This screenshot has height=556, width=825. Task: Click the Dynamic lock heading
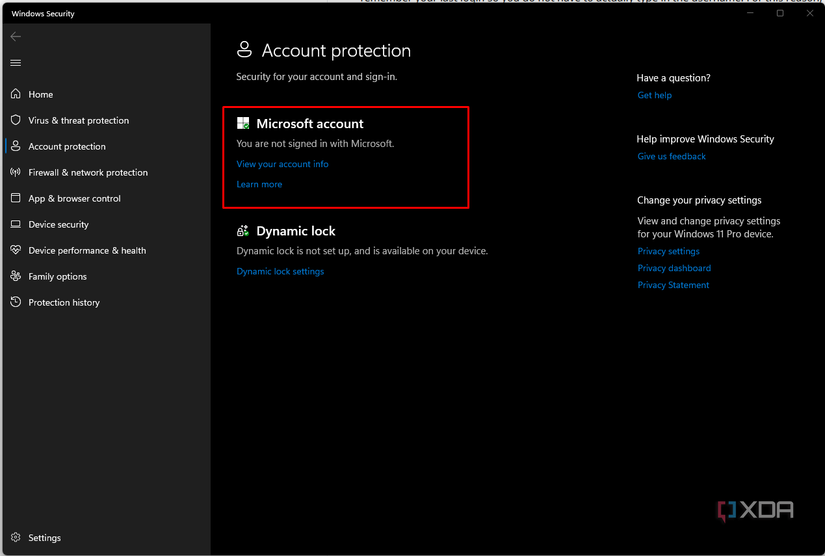pos(296,231)
